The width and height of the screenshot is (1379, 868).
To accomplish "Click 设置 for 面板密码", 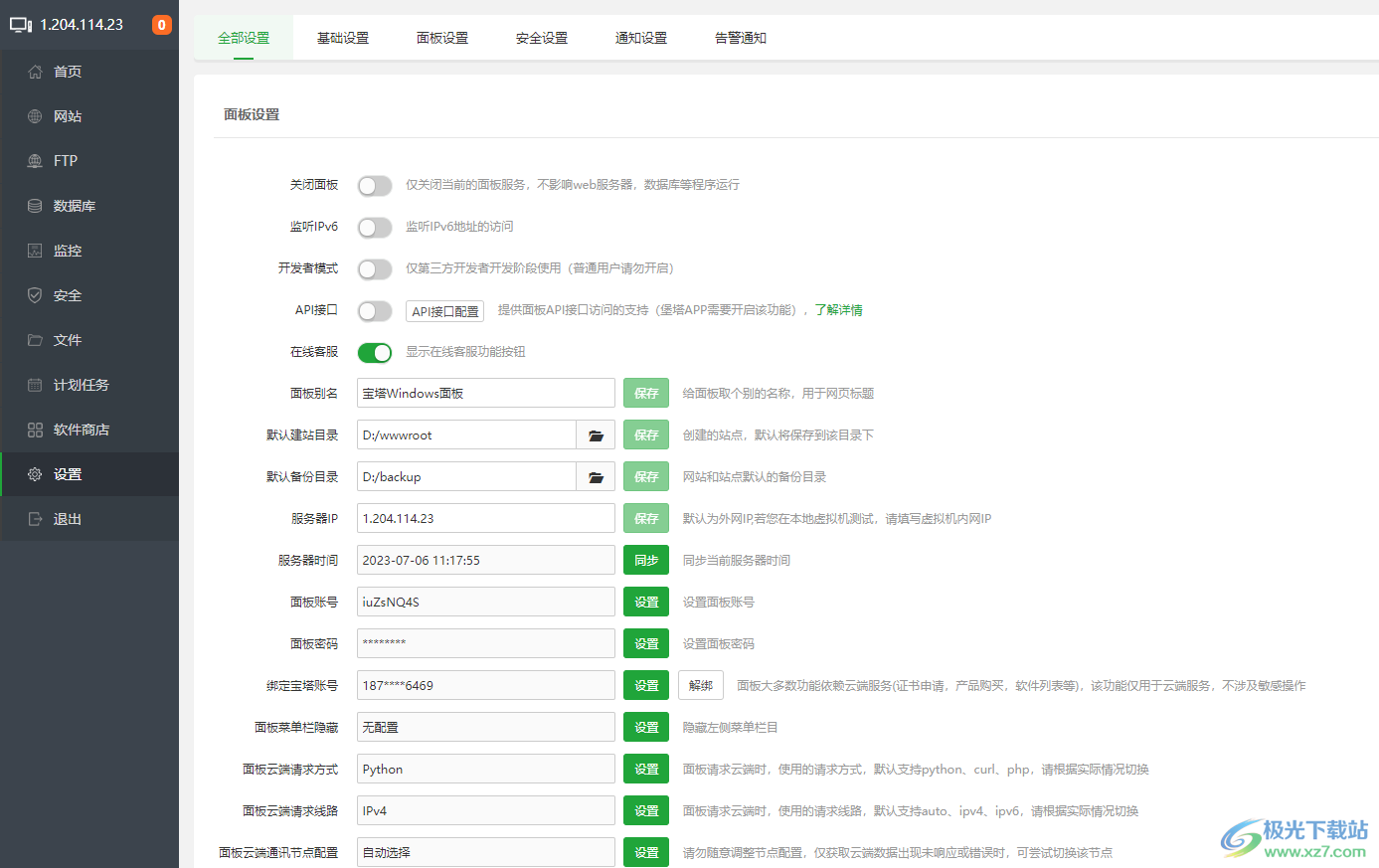I will (x=646, y=644).
